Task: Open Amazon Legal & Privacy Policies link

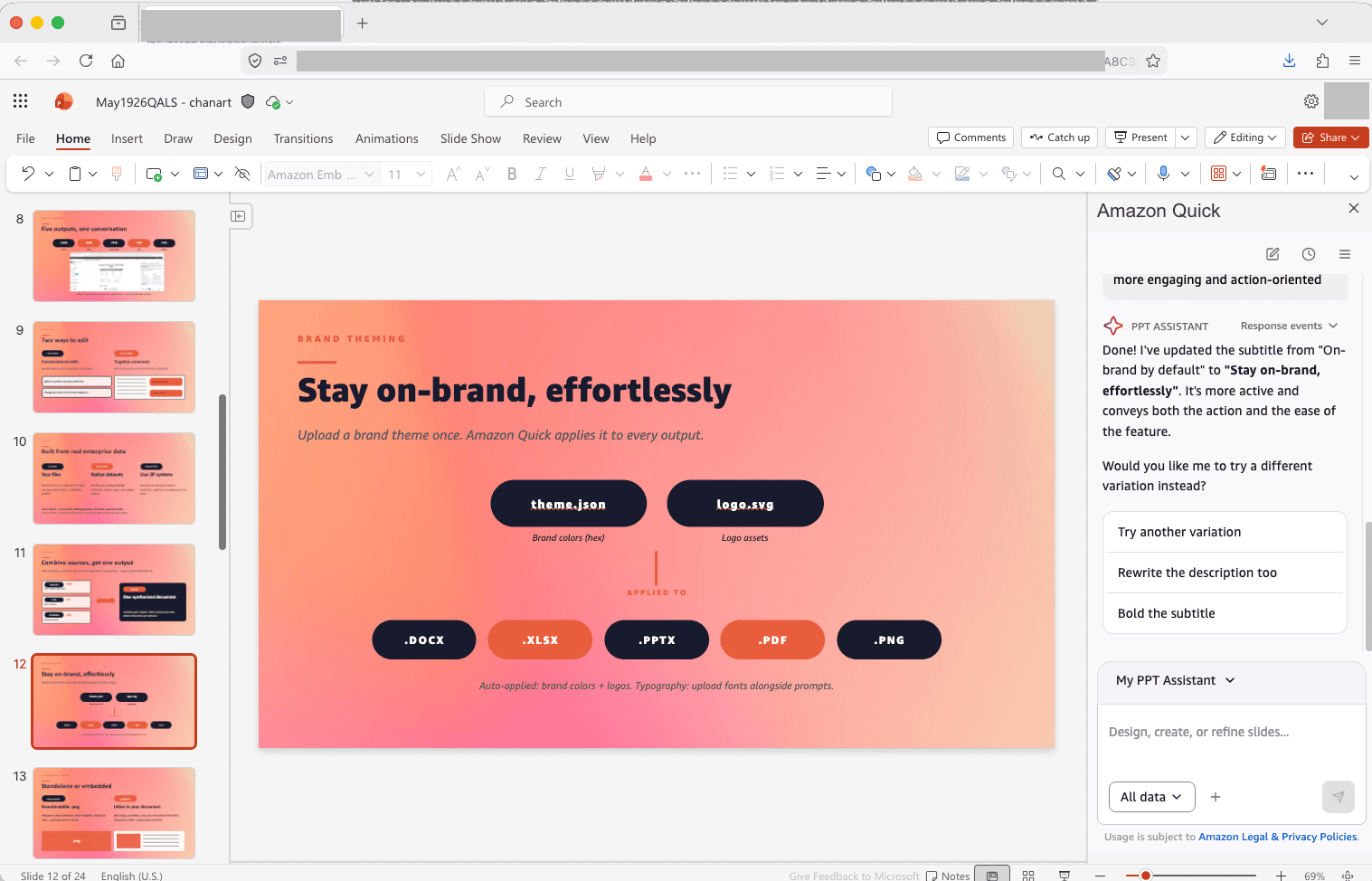Action: tap(1277, 837)
